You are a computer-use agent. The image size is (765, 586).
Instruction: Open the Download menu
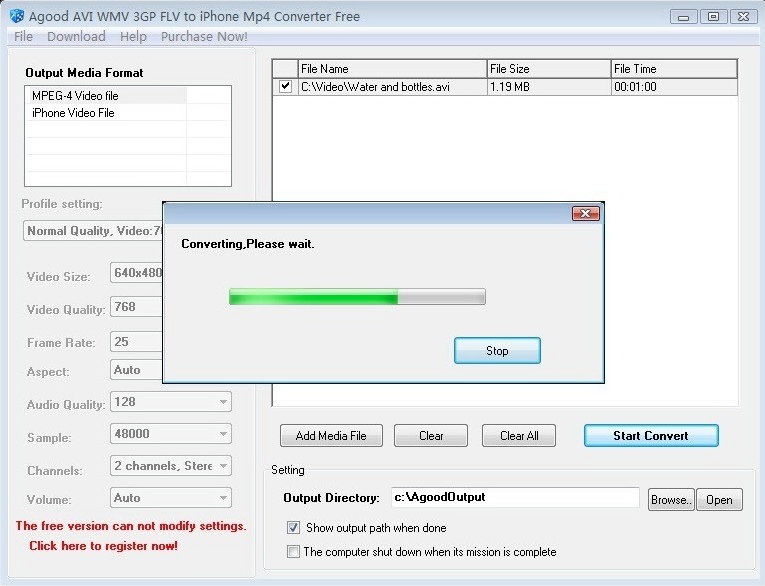[76, 37]
